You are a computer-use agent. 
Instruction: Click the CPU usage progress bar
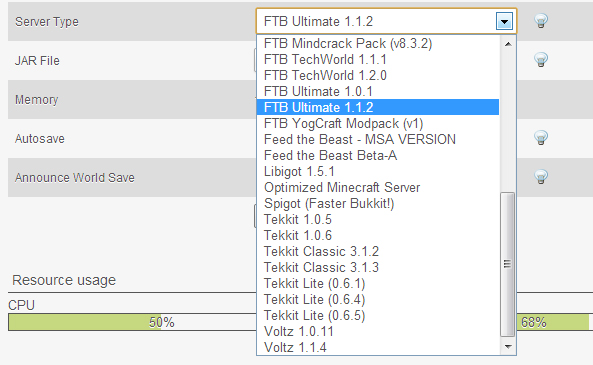point(132,322)
